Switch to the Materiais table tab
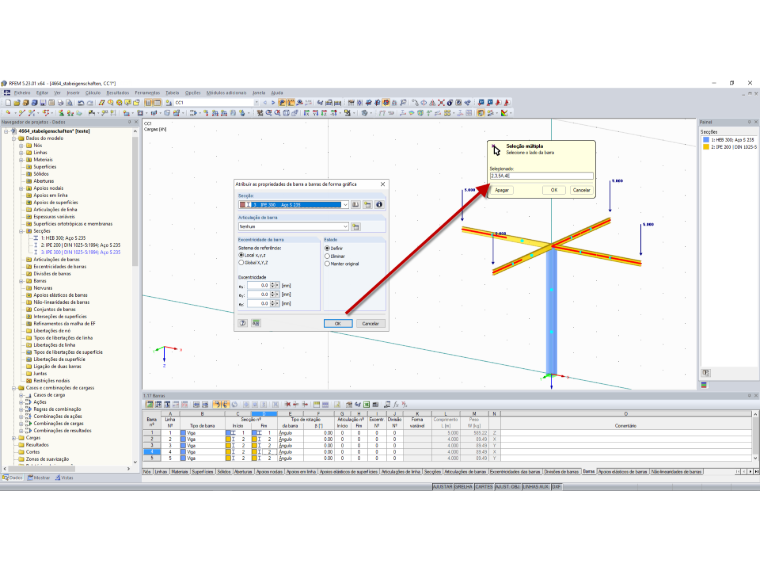The width and height of the screenshot is (760, 570). [179, 471]
